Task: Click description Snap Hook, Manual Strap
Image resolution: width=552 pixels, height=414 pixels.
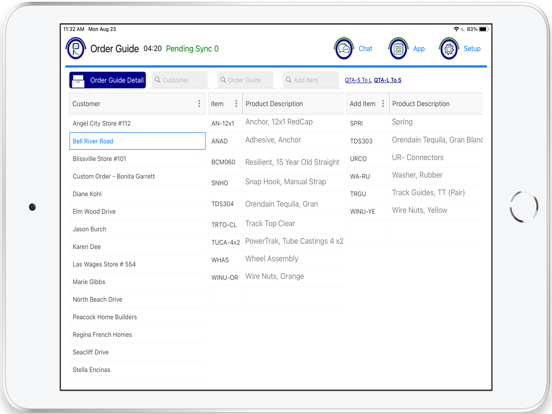Action: coord(286,182)
